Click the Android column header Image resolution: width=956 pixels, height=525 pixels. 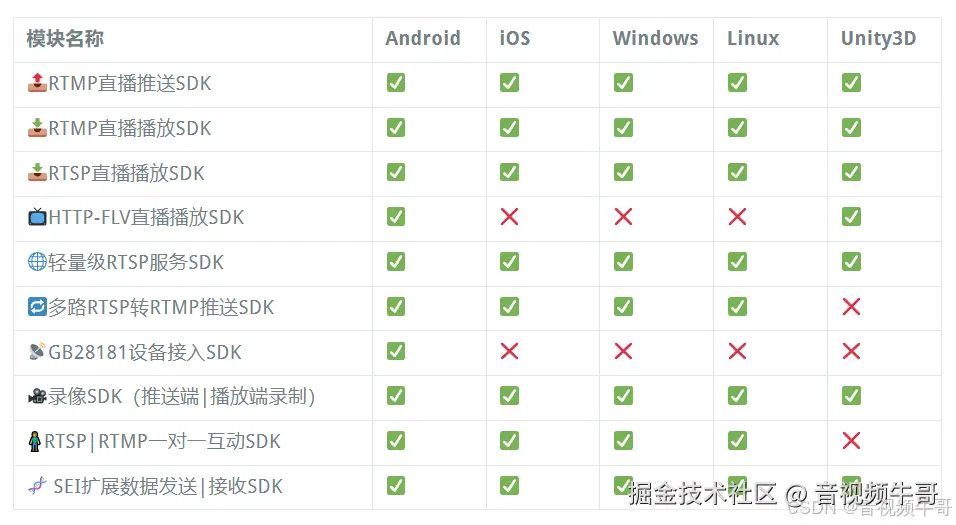[423, 38]
